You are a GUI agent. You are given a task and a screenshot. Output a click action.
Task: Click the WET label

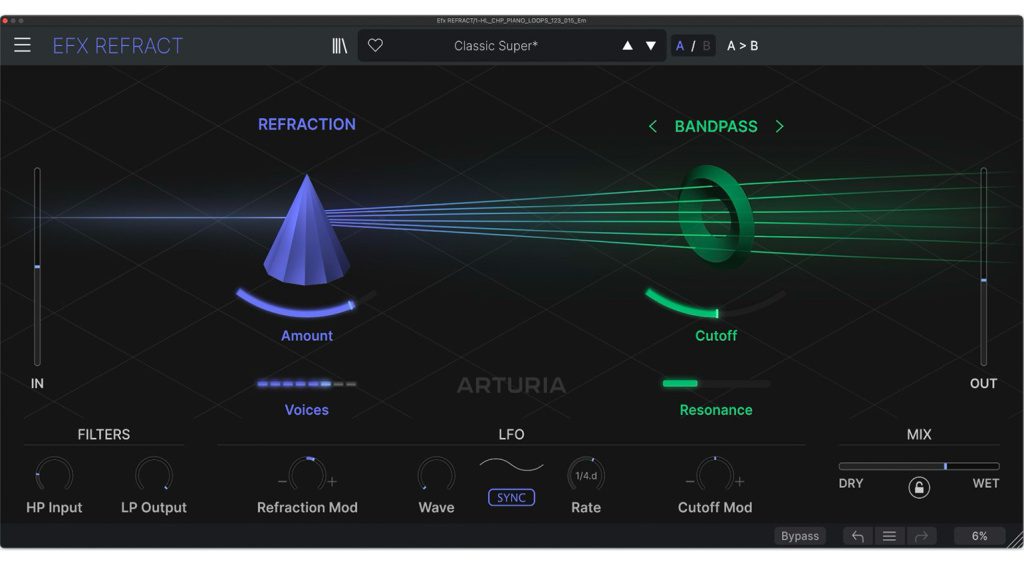tap(985, 484)
